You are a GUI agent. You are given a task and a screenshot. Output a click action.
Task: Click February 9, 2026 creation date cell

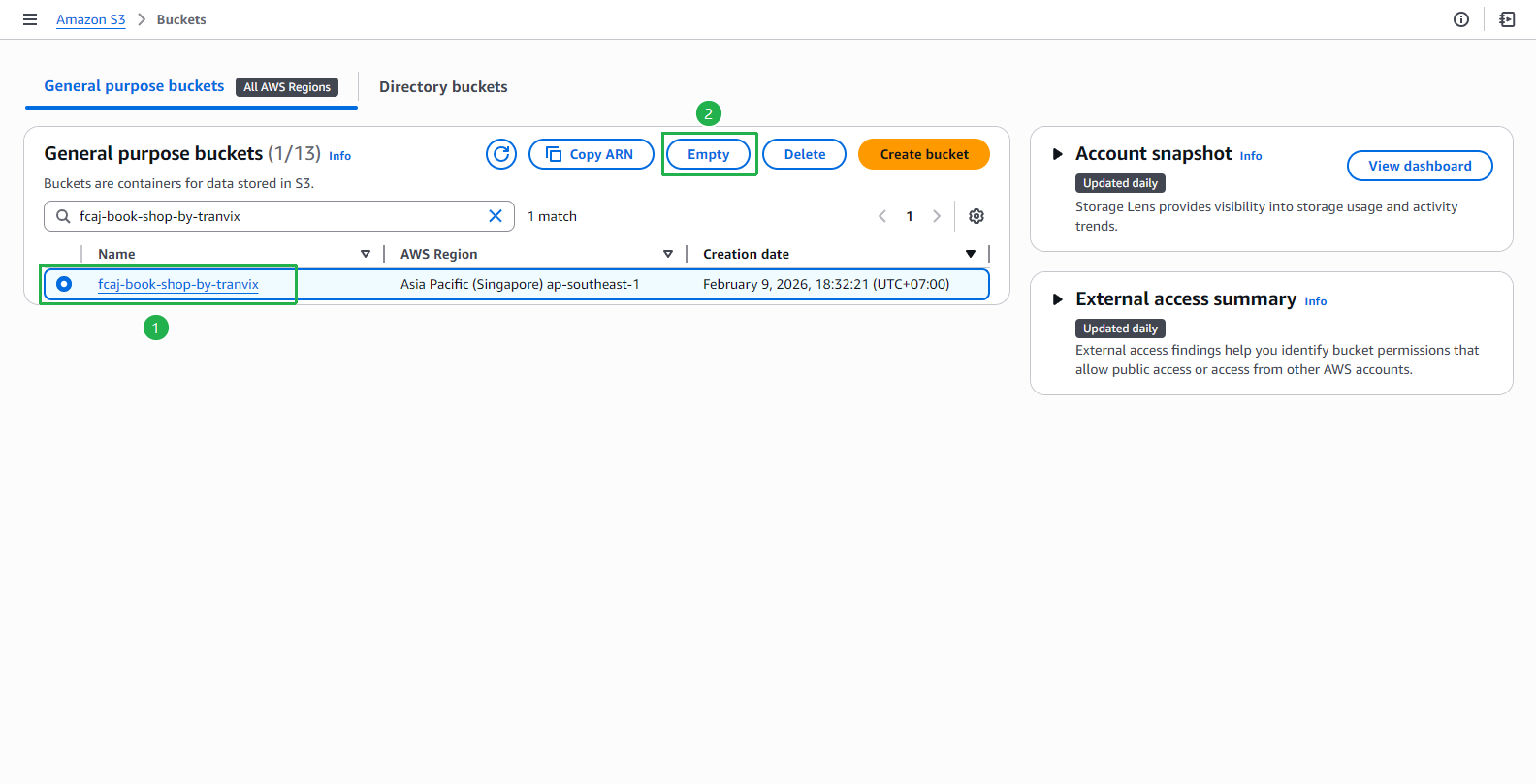point(826,284)
